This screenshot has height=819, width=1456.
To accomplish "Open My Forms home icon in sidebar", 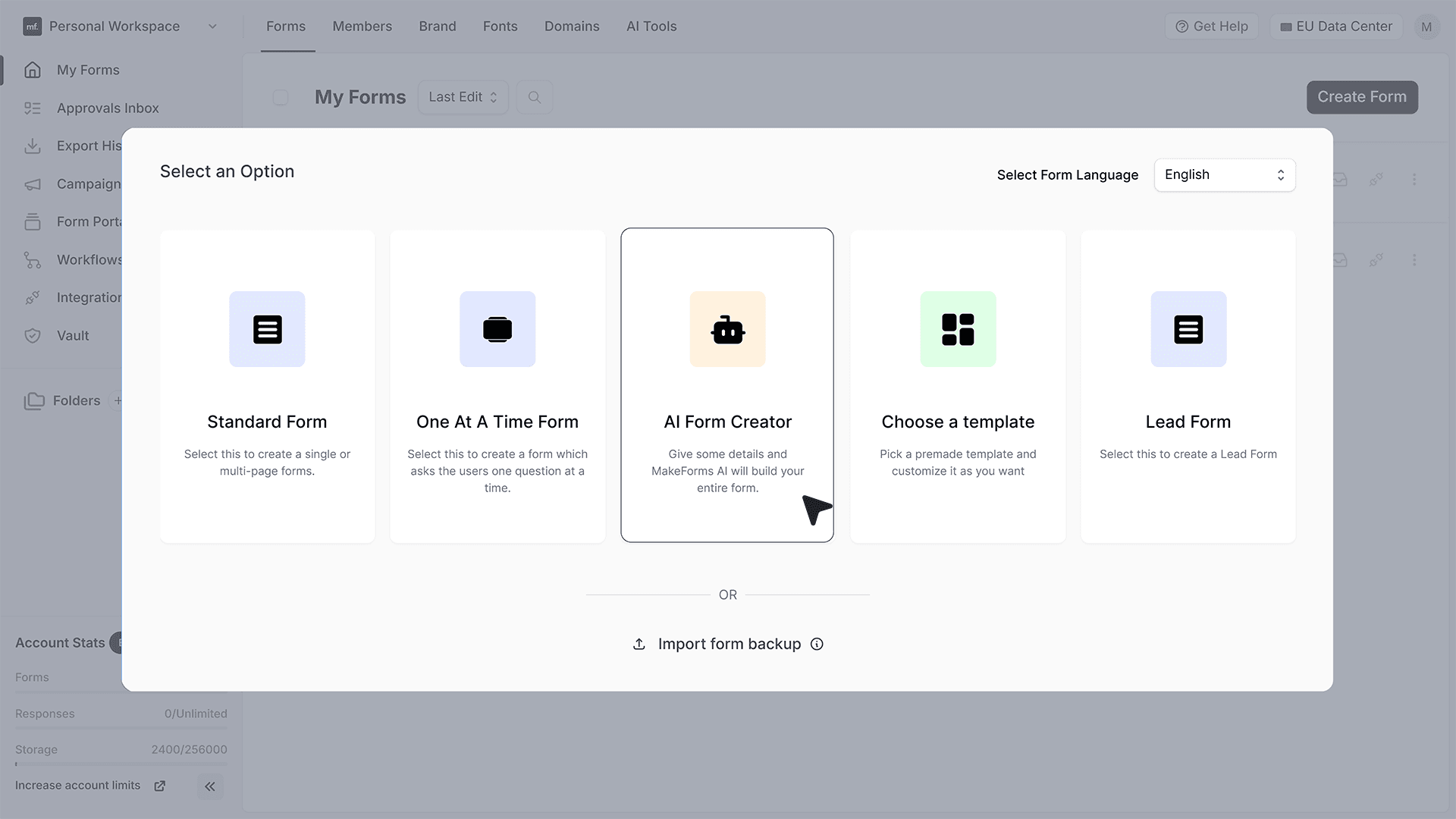I will click(33, 70).
